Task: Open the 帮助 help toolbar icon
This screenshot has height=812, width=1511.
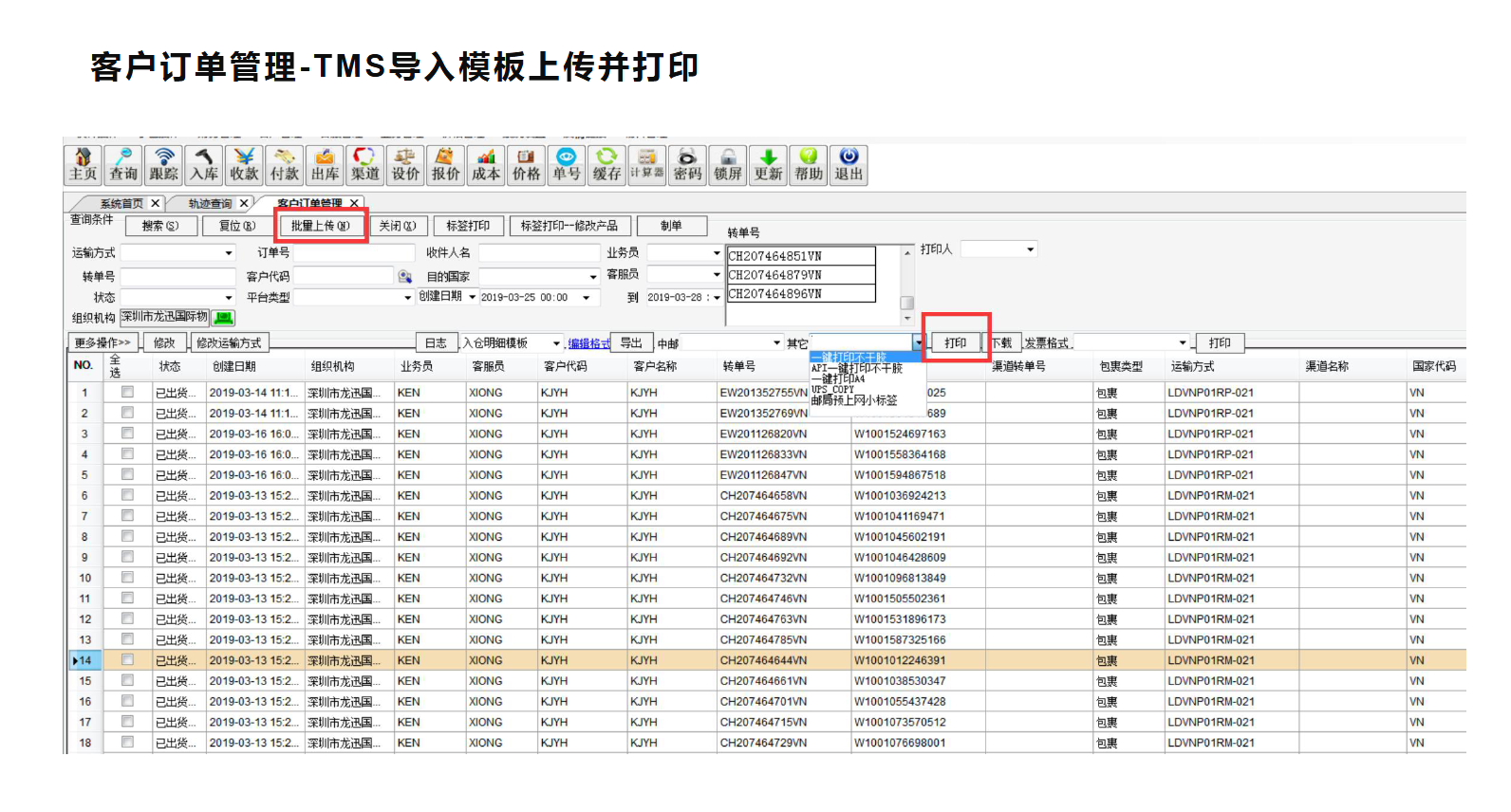Action: (809, 165)
